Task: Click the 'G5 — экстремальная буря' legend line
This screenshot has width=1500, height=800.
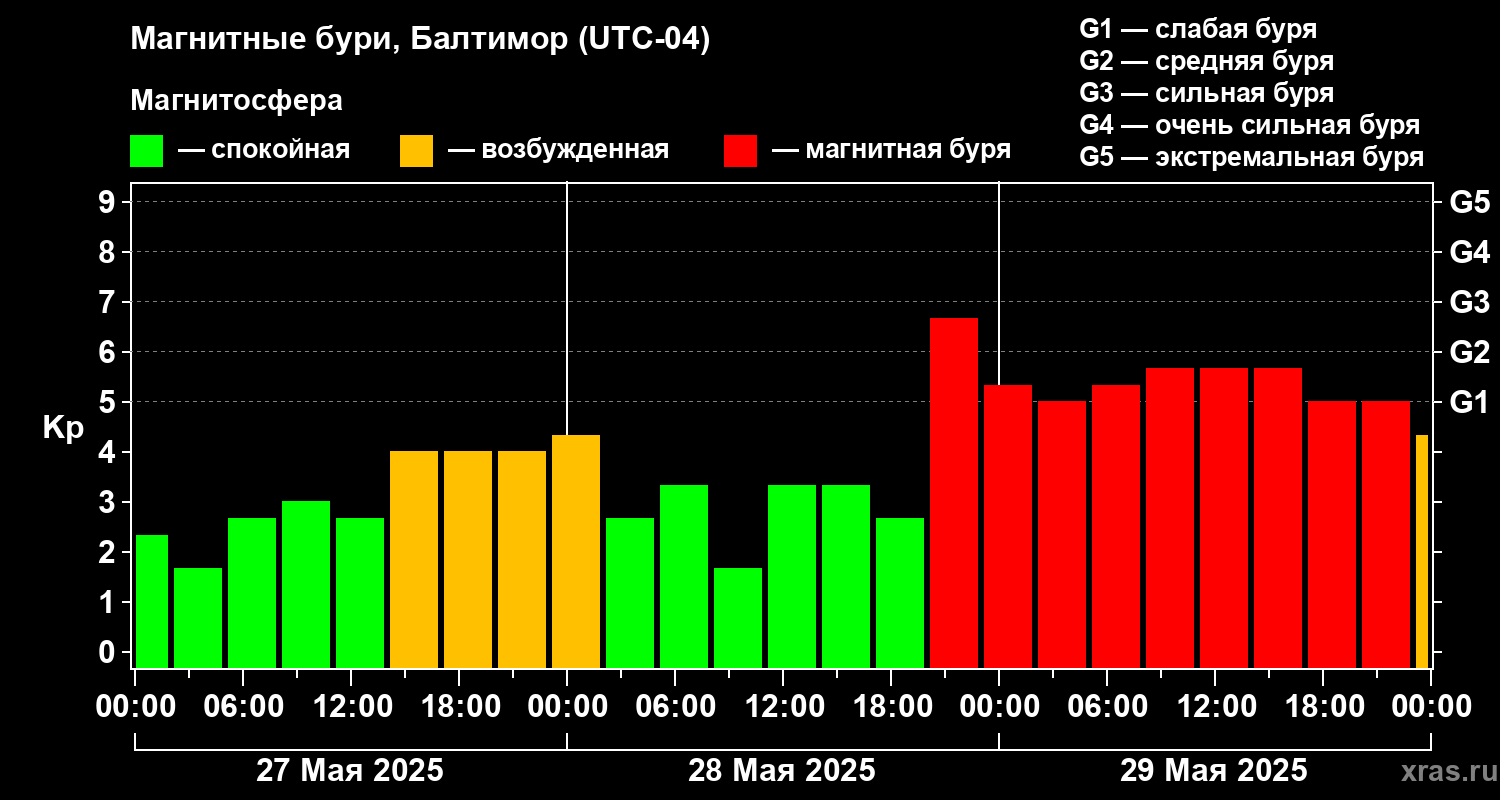Action: click(1251, 157)
